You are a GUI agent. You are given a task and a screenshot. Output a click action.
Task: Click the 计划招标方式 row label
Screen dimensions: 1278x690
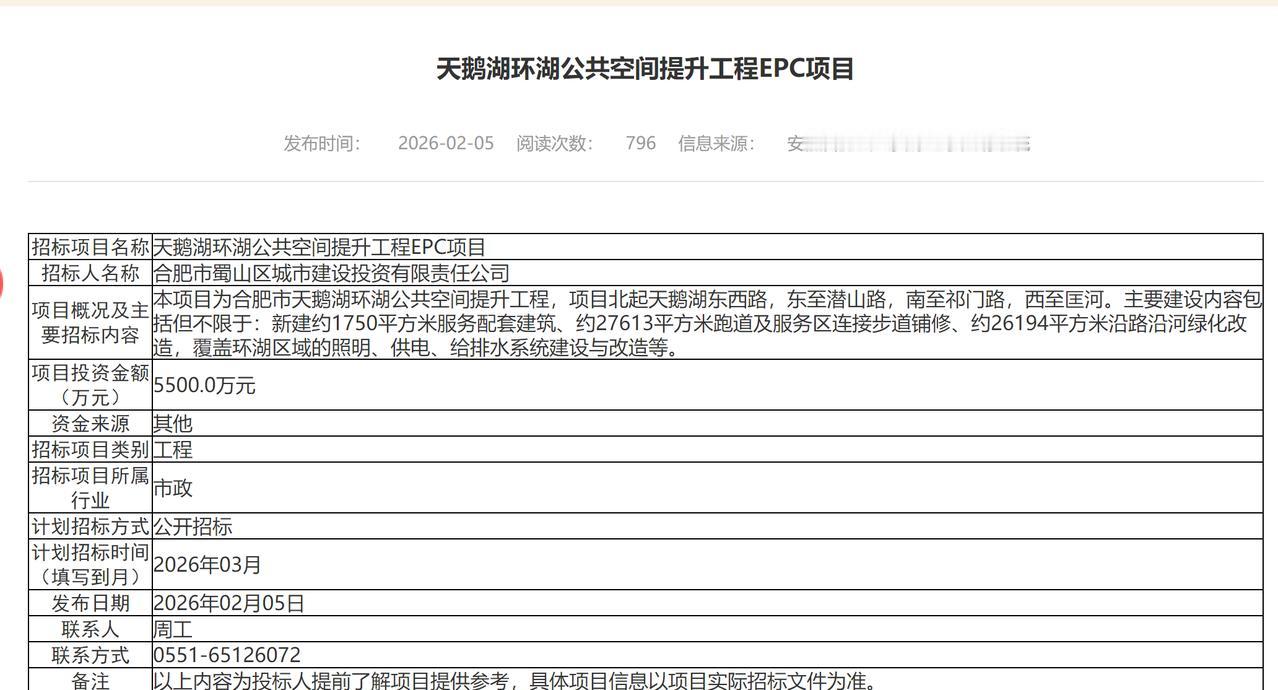coord(89,528)
